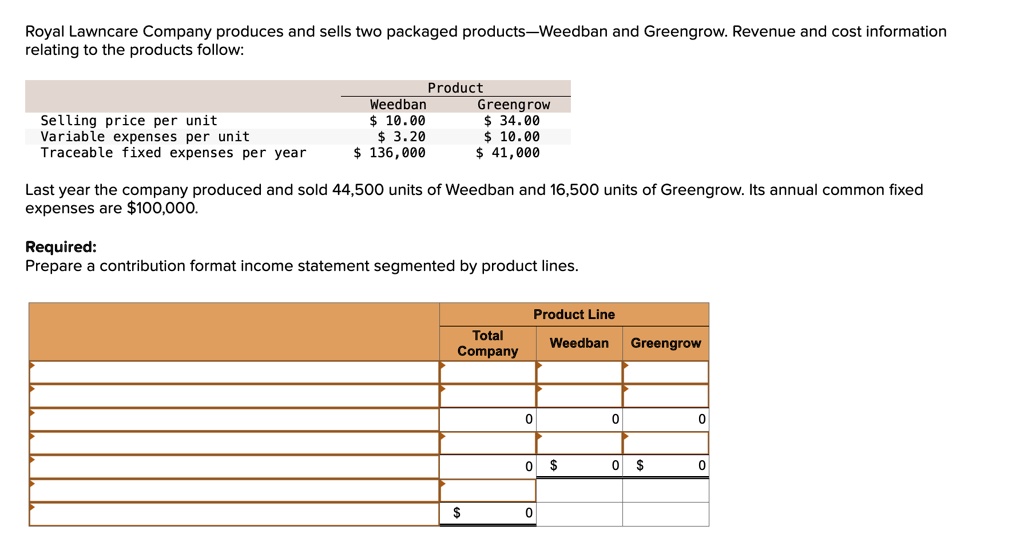Select fourth-row Total Company input cell

[488, 443]
